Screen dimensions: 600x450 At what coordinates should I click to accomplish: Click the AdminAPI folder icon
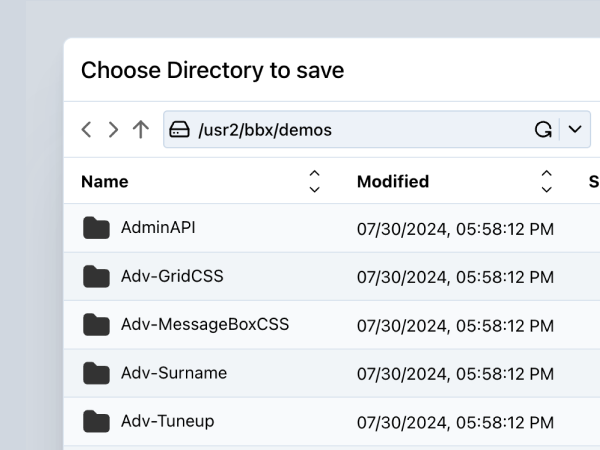coord(96,228)
